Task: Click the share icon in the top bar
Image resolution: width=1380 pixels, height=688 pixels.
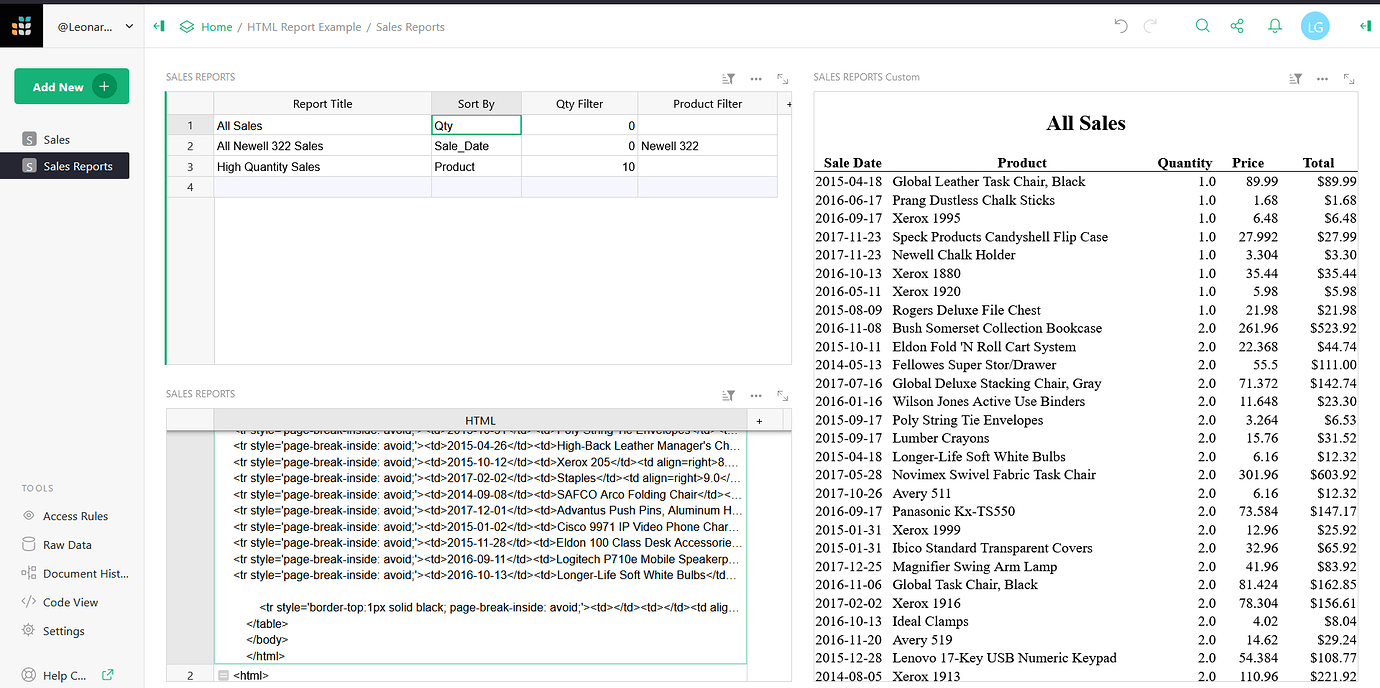Action: (1237, 26)
